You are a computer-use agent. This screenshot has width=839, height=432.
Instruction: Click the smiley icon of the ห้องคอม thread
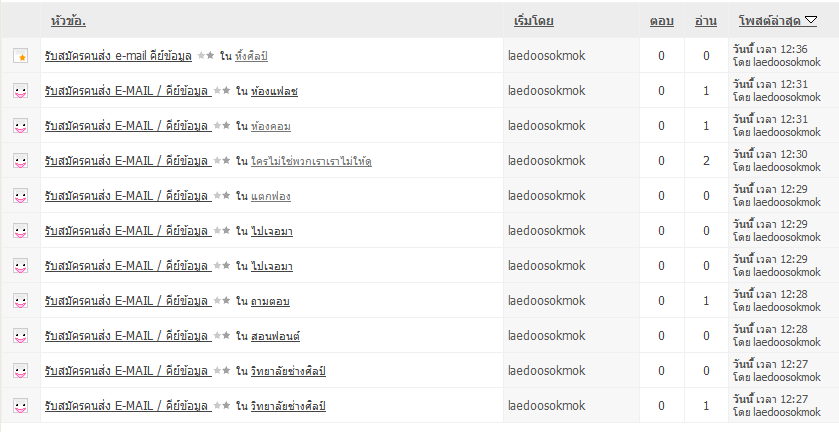tap(20, 127)
